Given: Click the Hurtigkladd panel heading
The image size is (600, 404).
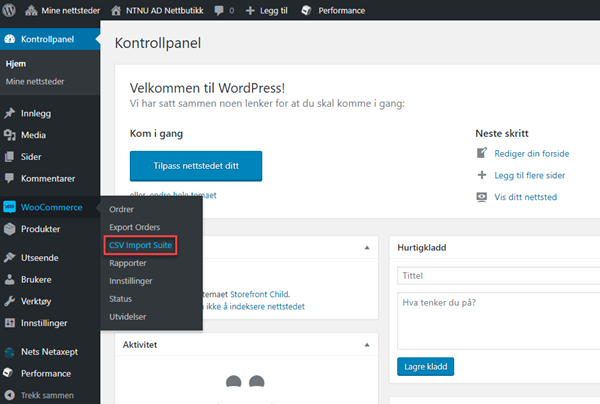Looking at the screenshot, I should pyautogui.click(x=422, y=248).
